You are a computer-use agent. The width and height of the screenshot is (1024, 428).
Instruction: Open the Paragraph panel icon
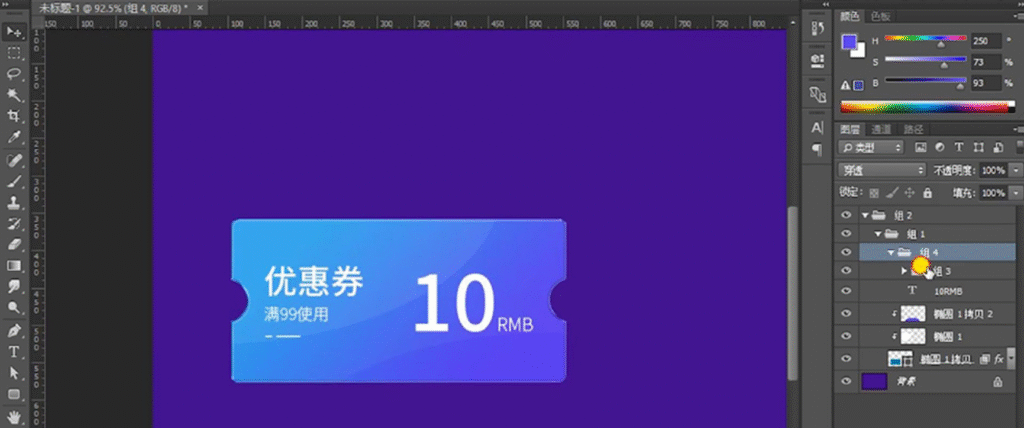[x=817, y=150]
